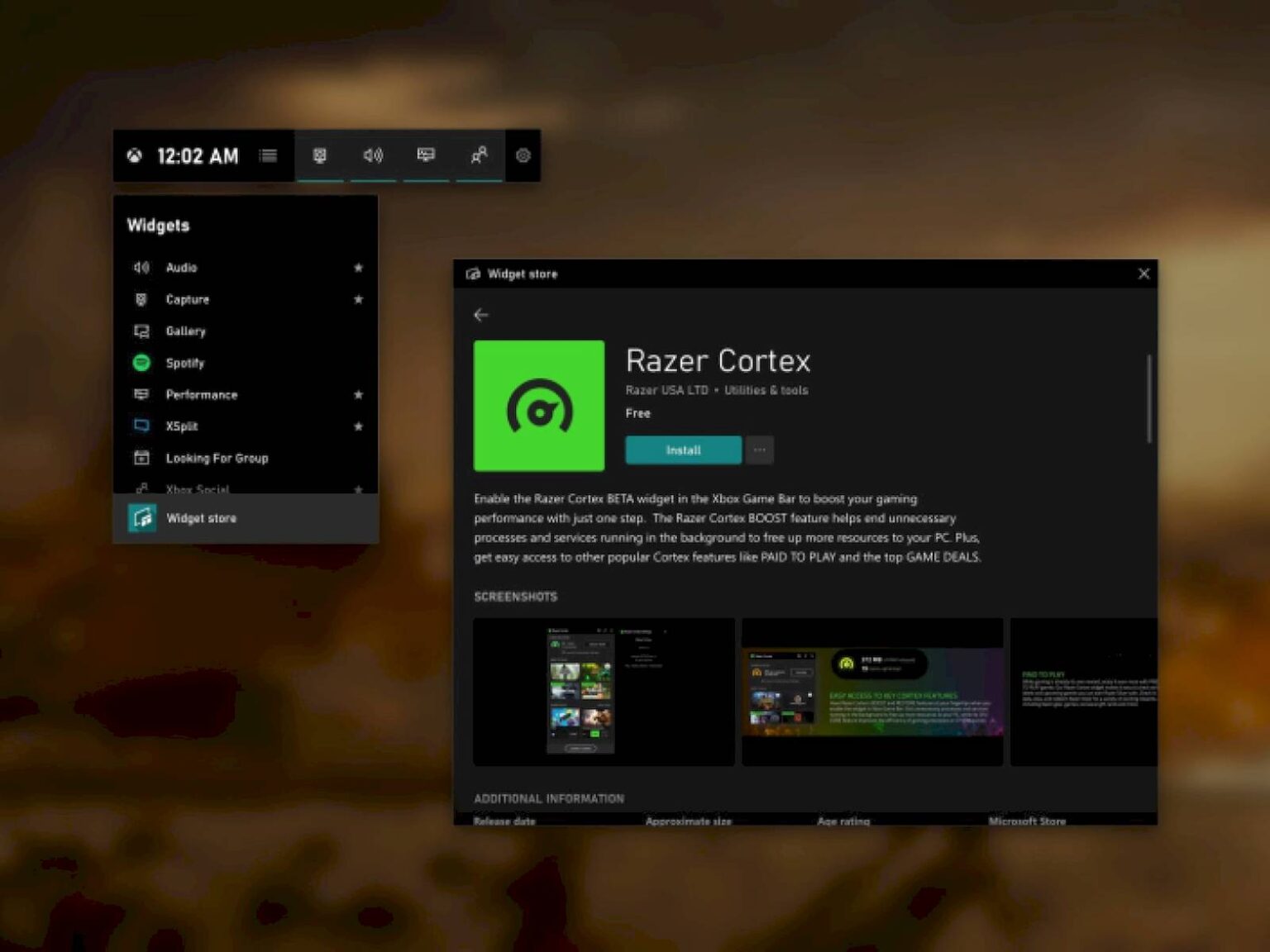Open the Gallery widget from list

point(246,331)
